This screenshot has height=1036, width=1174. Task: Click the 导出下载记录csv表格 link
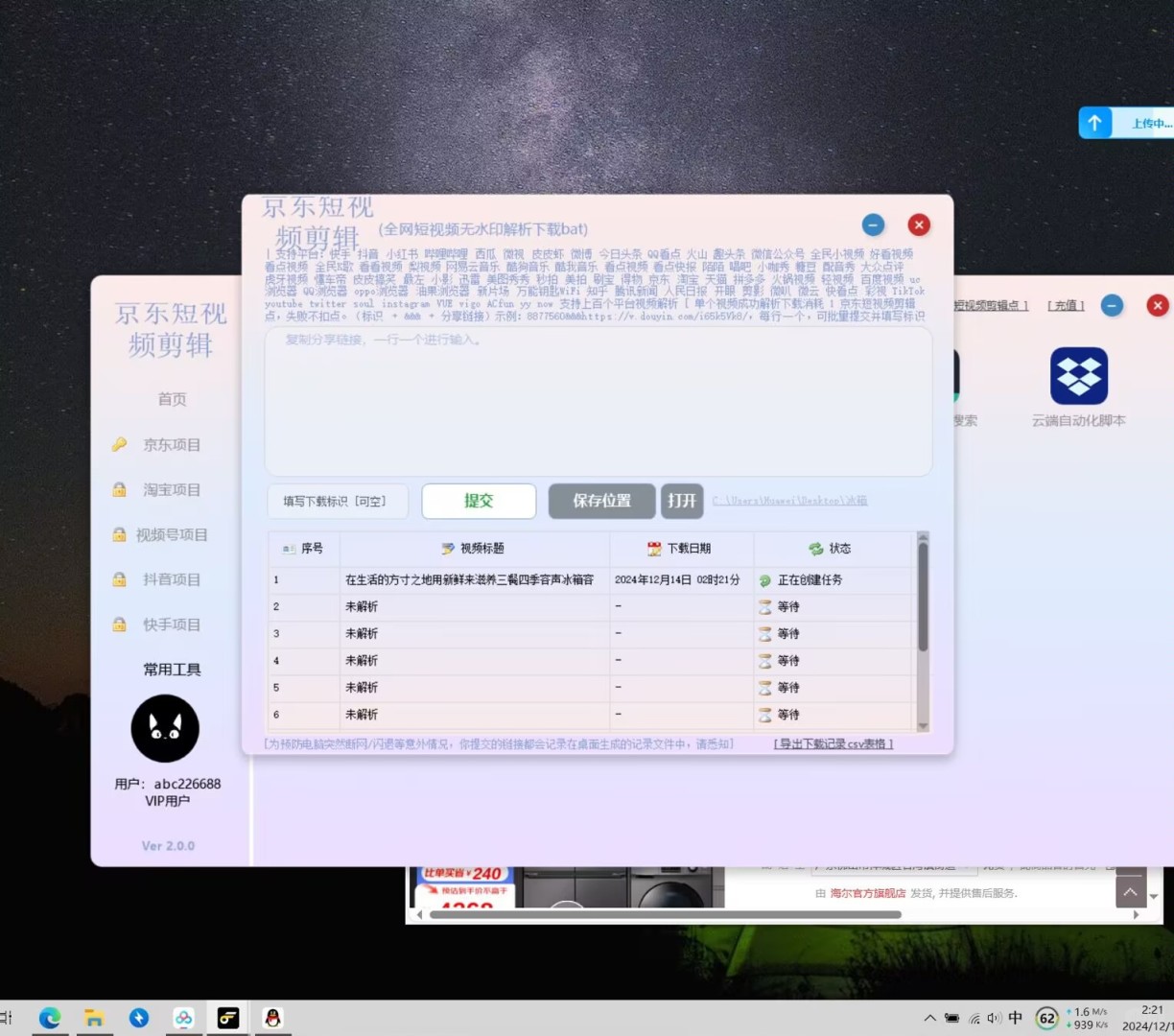click(x=834, y=743)
